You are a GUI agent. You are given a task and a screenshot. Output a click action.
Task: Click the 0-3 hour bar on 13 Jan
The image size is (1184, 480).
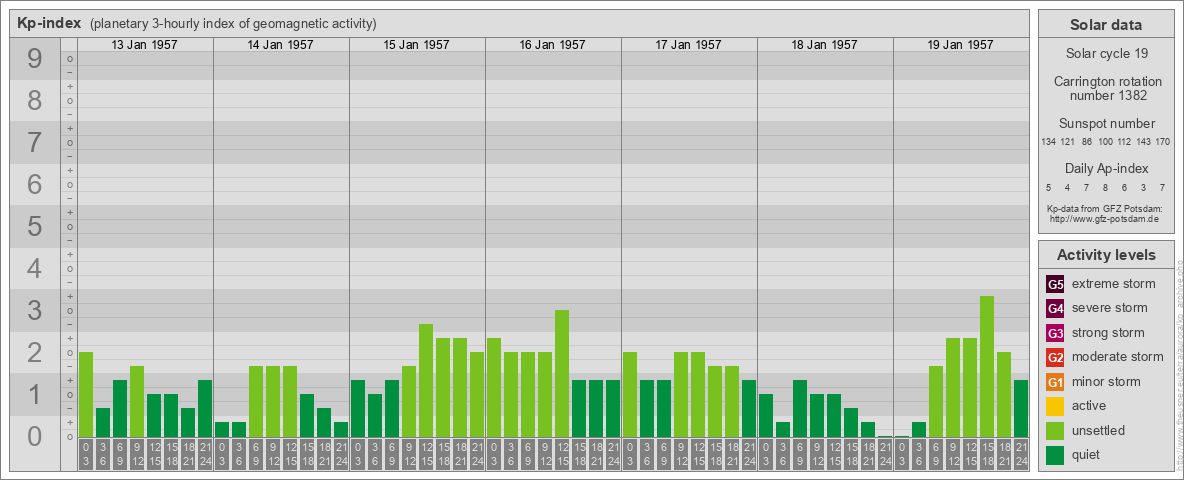85,395
